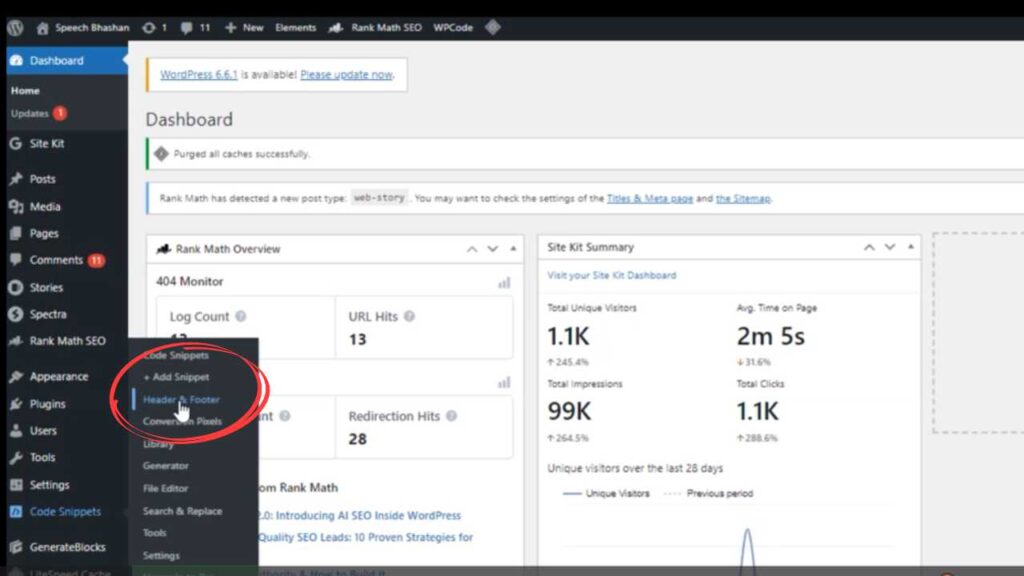
Task: Click the help icon beside URL Hits
Action: [x=409, y=317]
